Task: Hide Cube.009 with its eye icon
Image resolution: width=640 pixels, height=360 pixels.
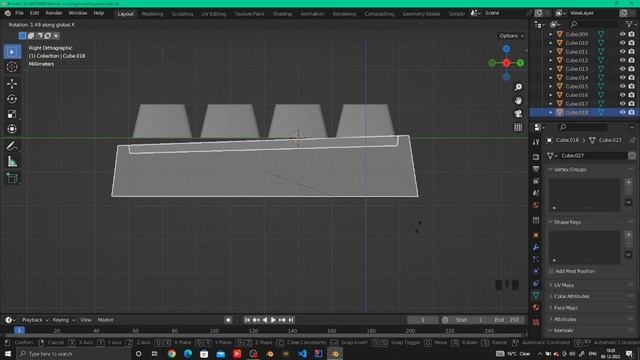Action: click(x=622, y=34)
